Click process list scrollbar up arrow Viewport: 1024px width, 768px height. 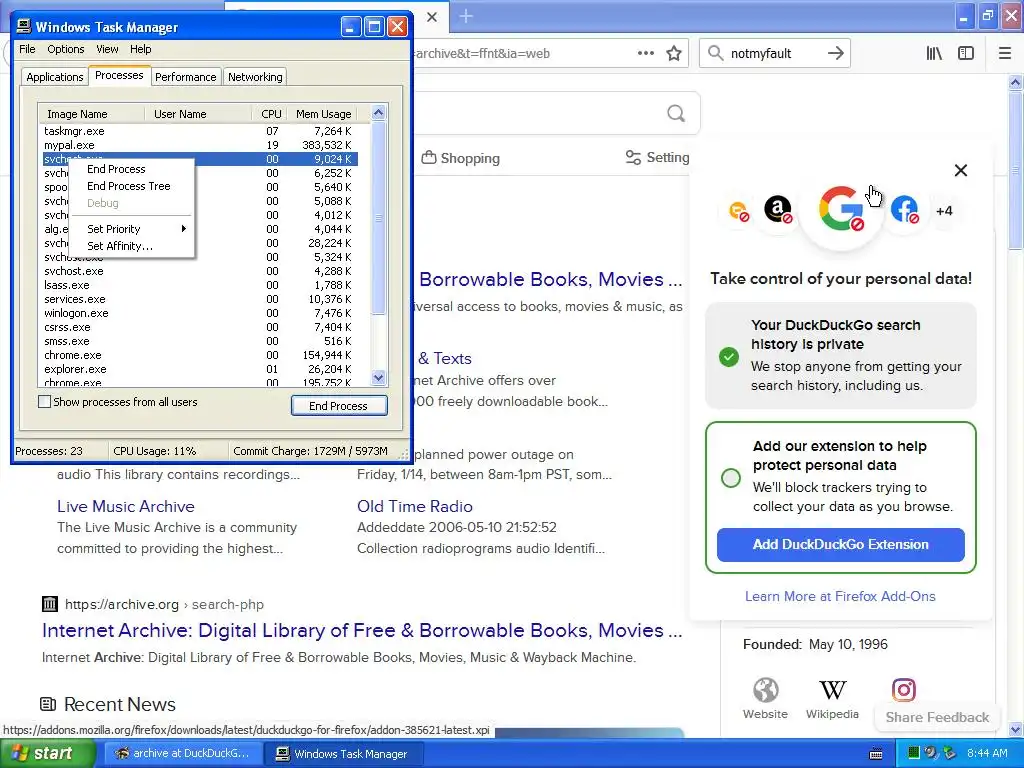tap(378, 113)
